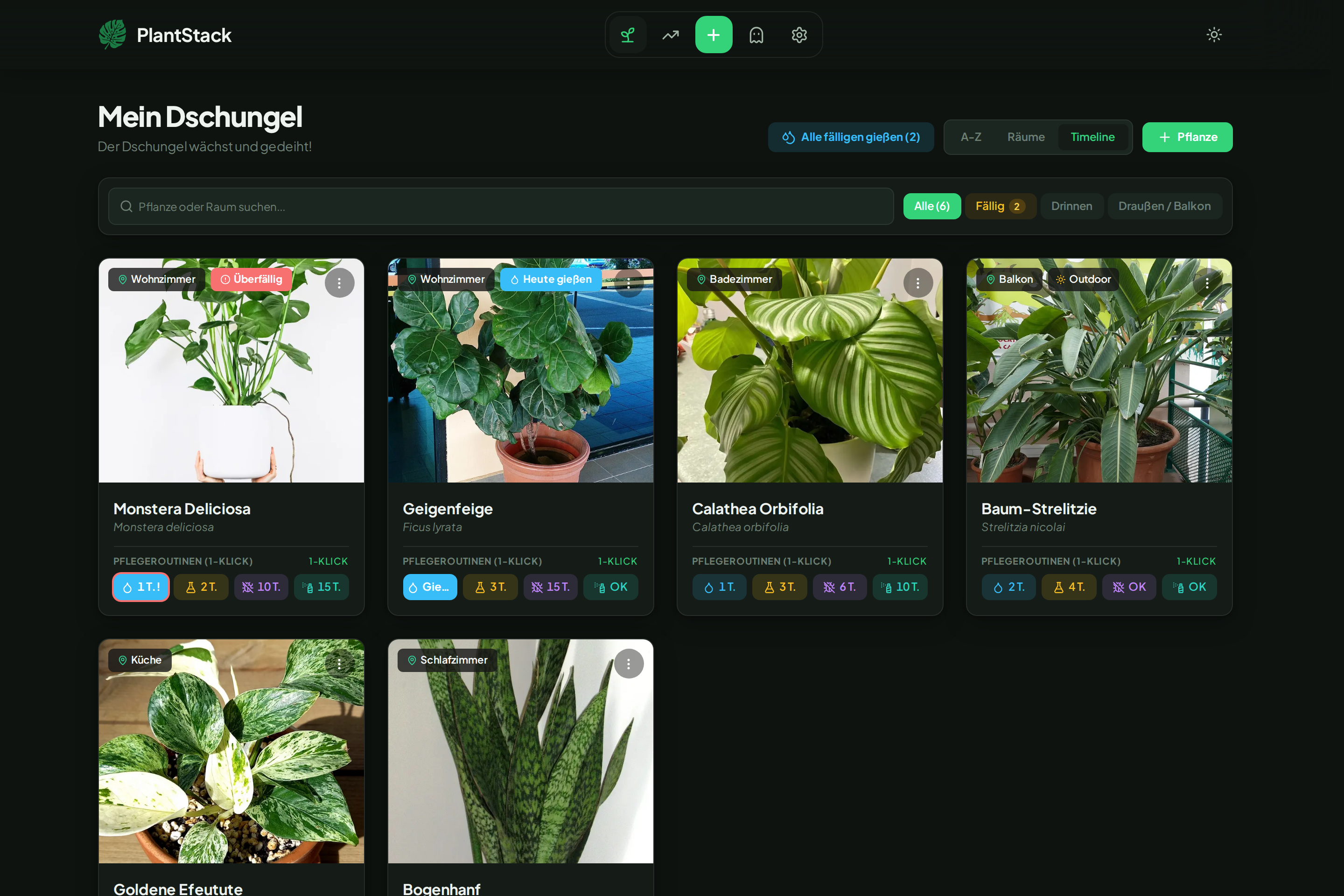Open the Calathea Orbifolia plant photo

810,370
